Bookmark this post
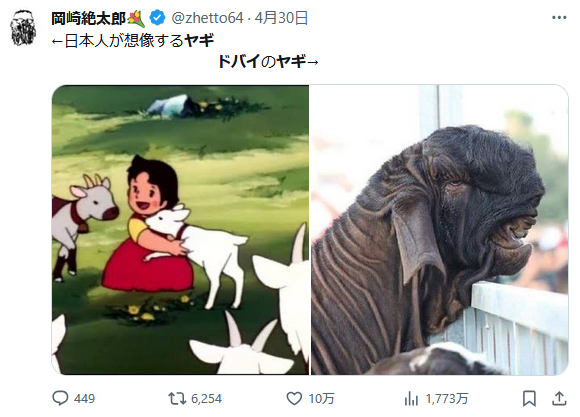The height and width of the screenshot is (417, 580). click(529, 398)
